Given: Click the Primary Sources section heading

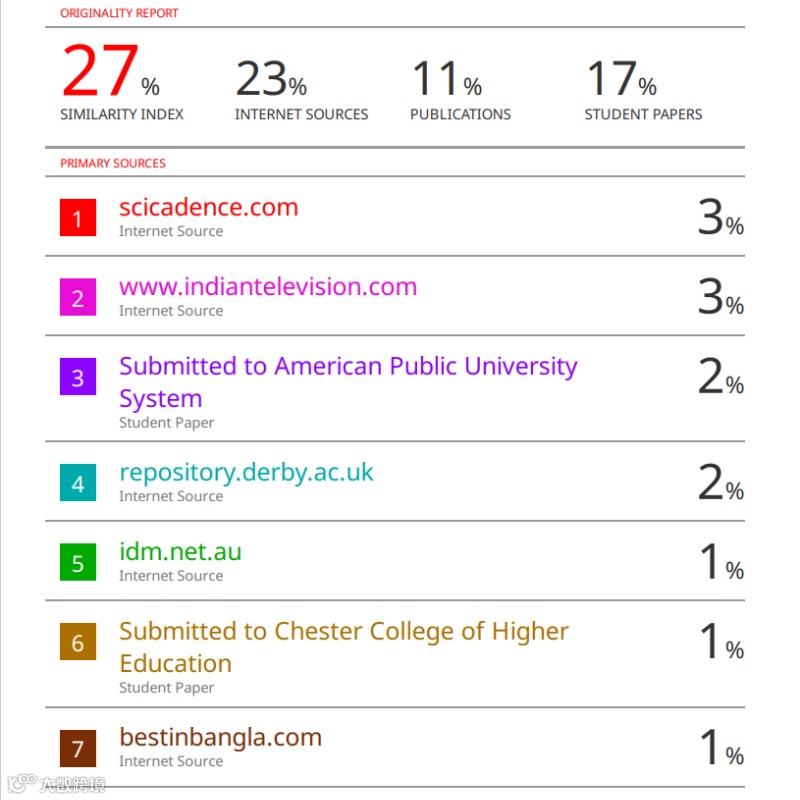Looking at the screenshot, I should [x=113, y=163].
